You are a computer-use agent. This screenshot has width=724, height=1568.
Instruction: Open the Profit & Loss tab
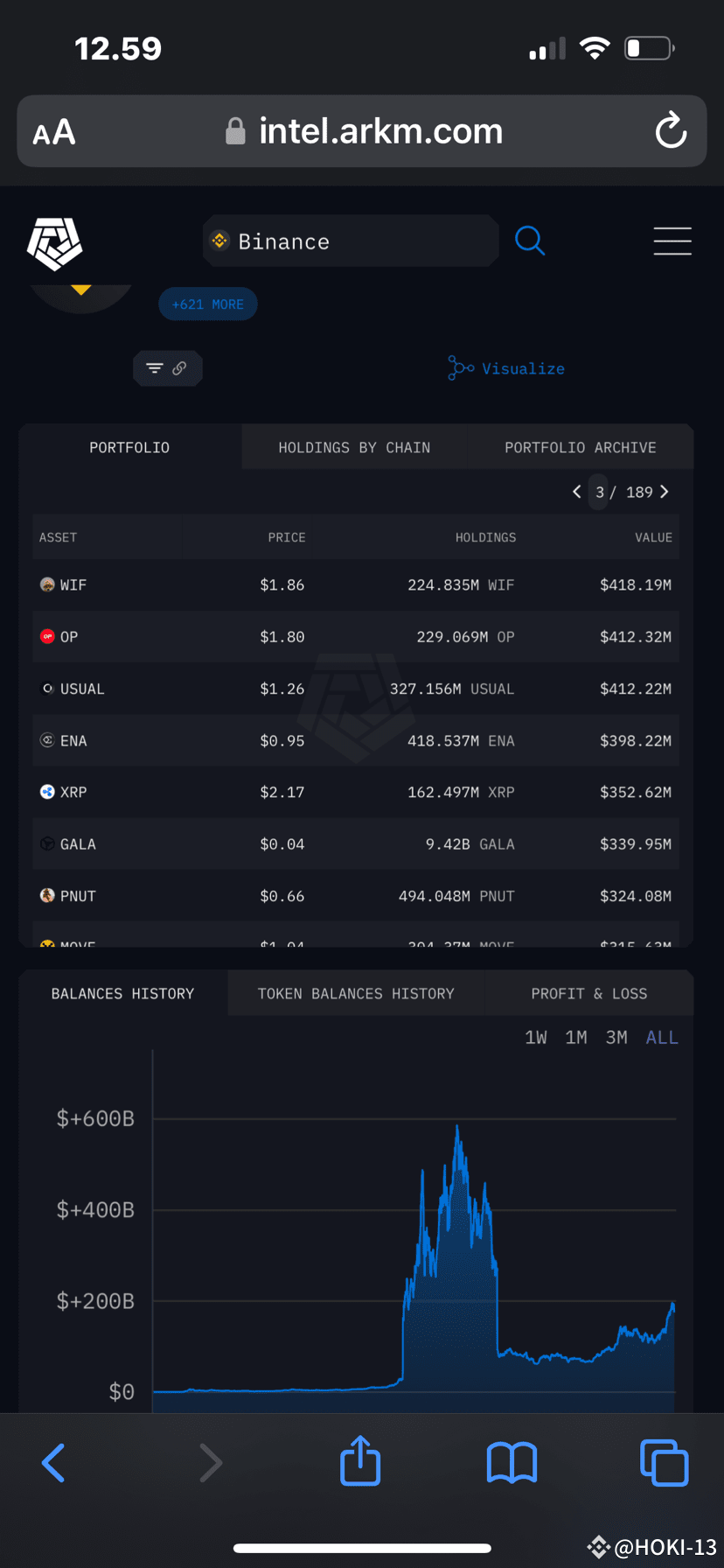(589, 993)
